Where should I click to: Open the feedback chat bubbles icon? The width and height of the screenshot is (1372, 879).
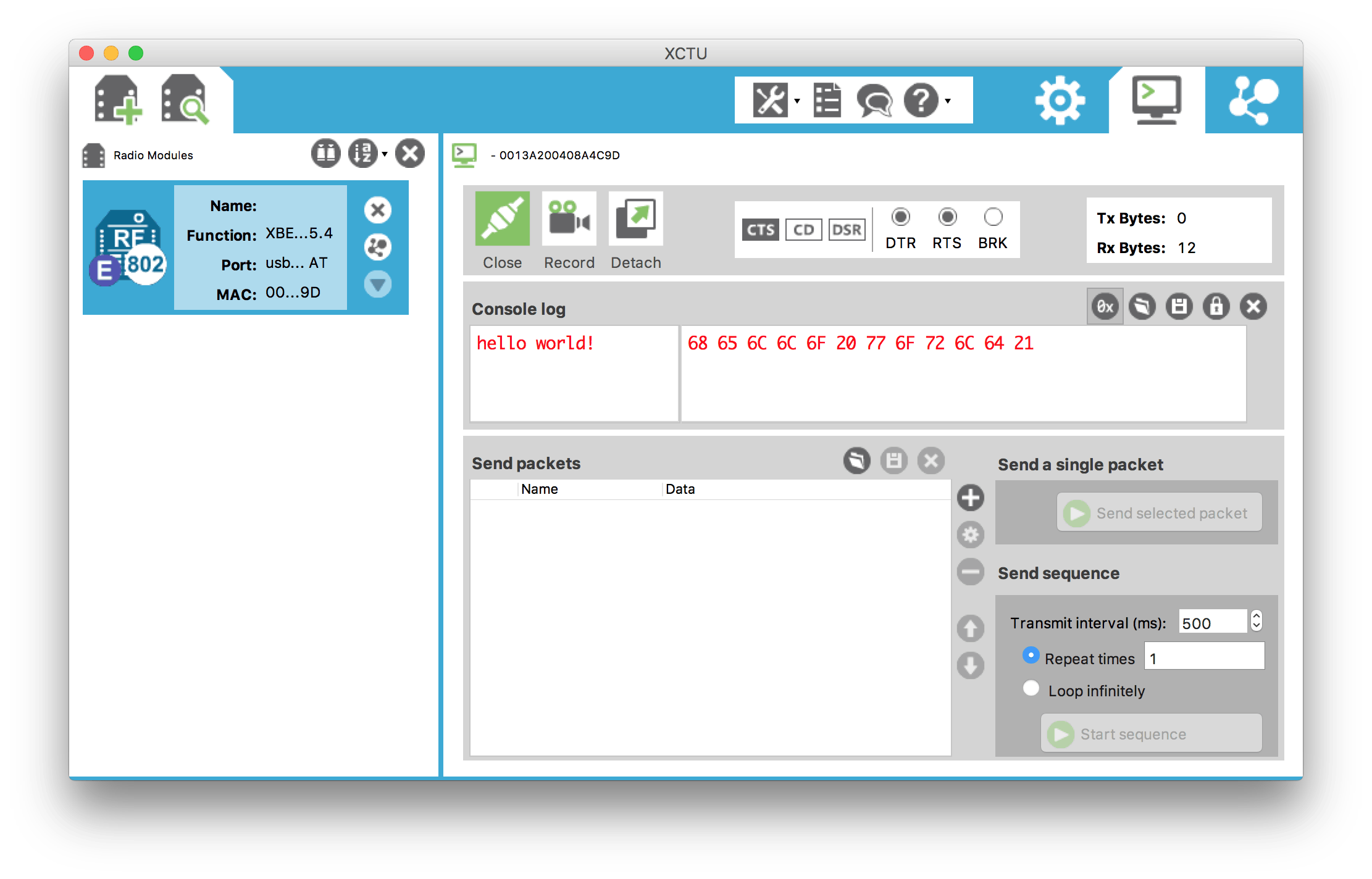pos(874,100)
